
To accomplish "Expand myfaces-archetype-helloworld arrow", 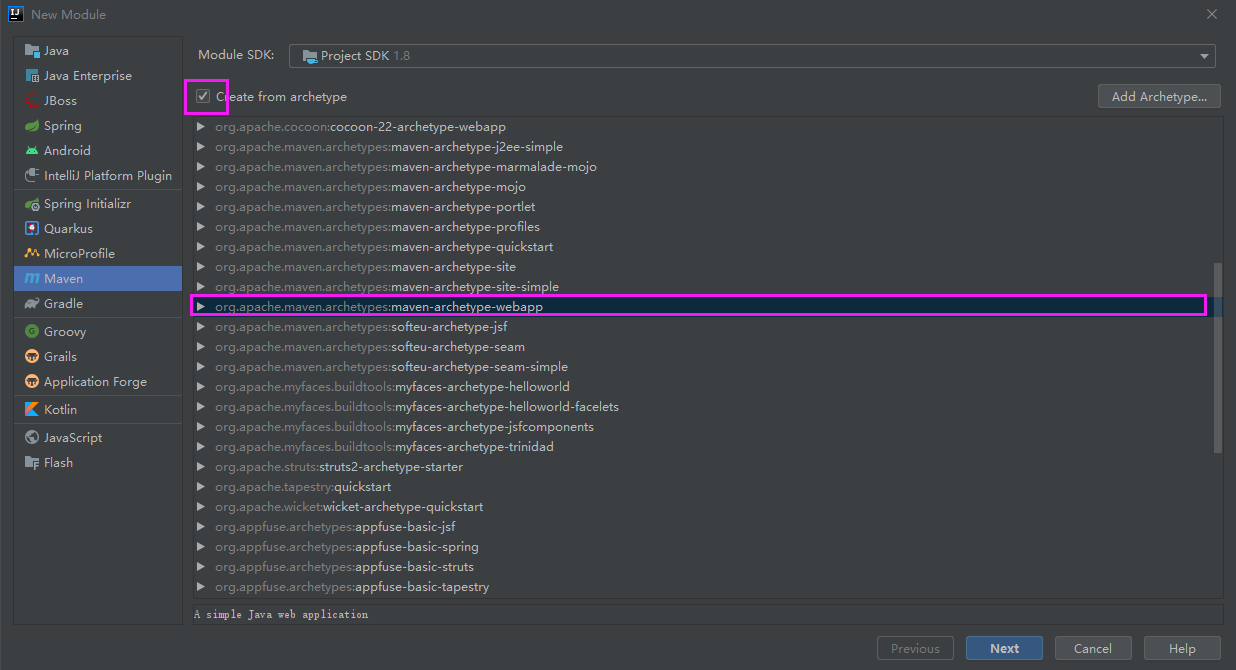I will (201, 387).
